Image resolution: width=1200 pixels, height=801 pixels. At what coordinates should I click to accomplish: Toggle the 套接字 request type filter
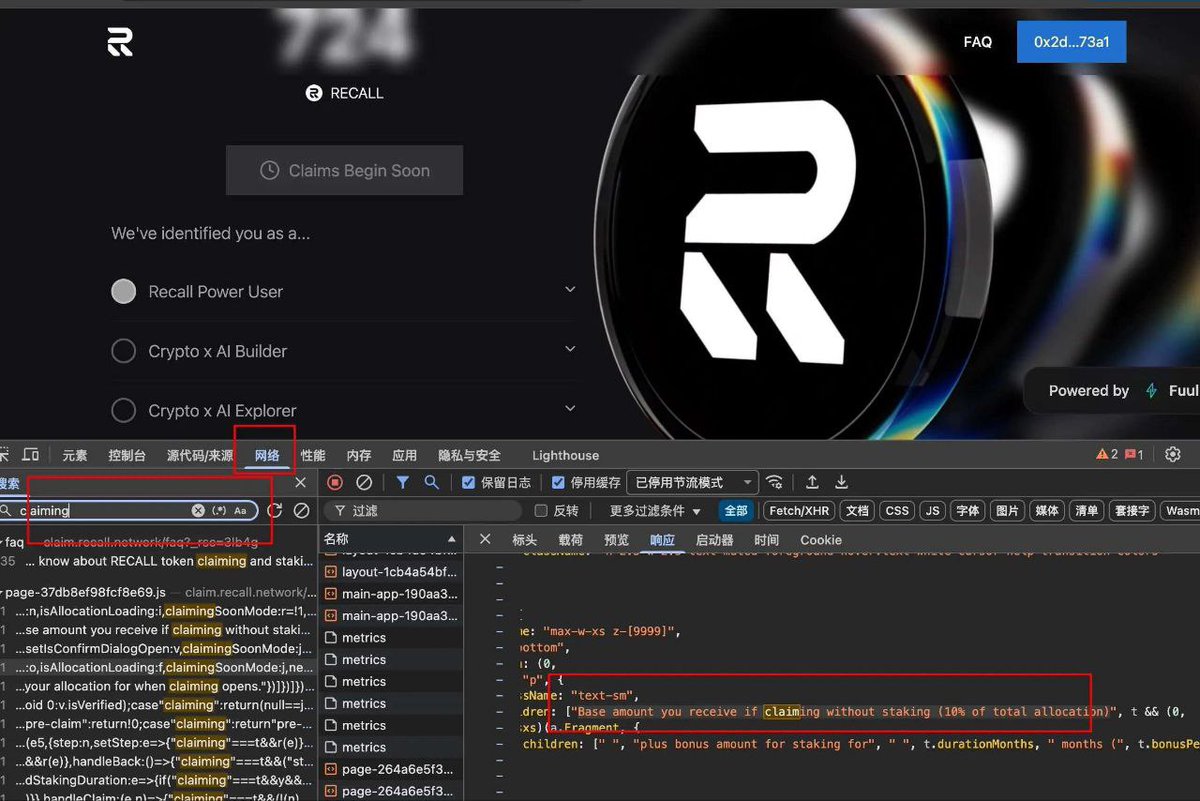1132,510
